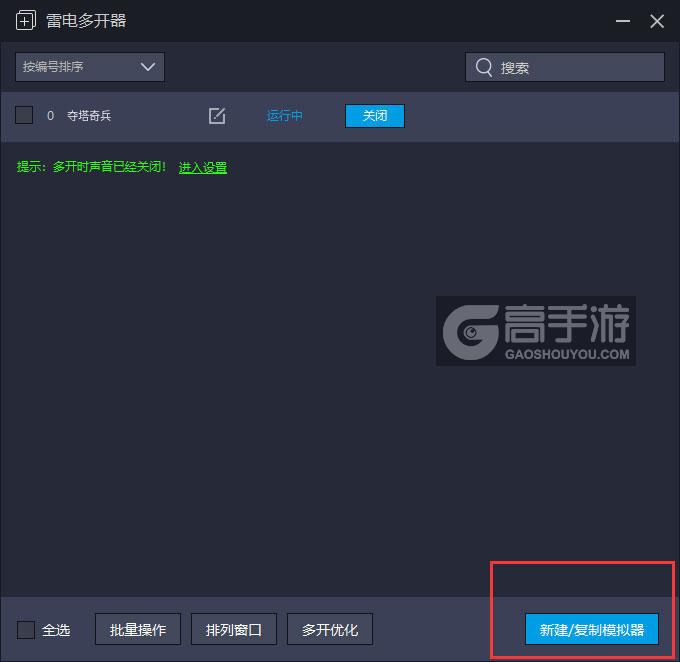Click the 关闭 button to stop the emulator

tap(375, 116)
